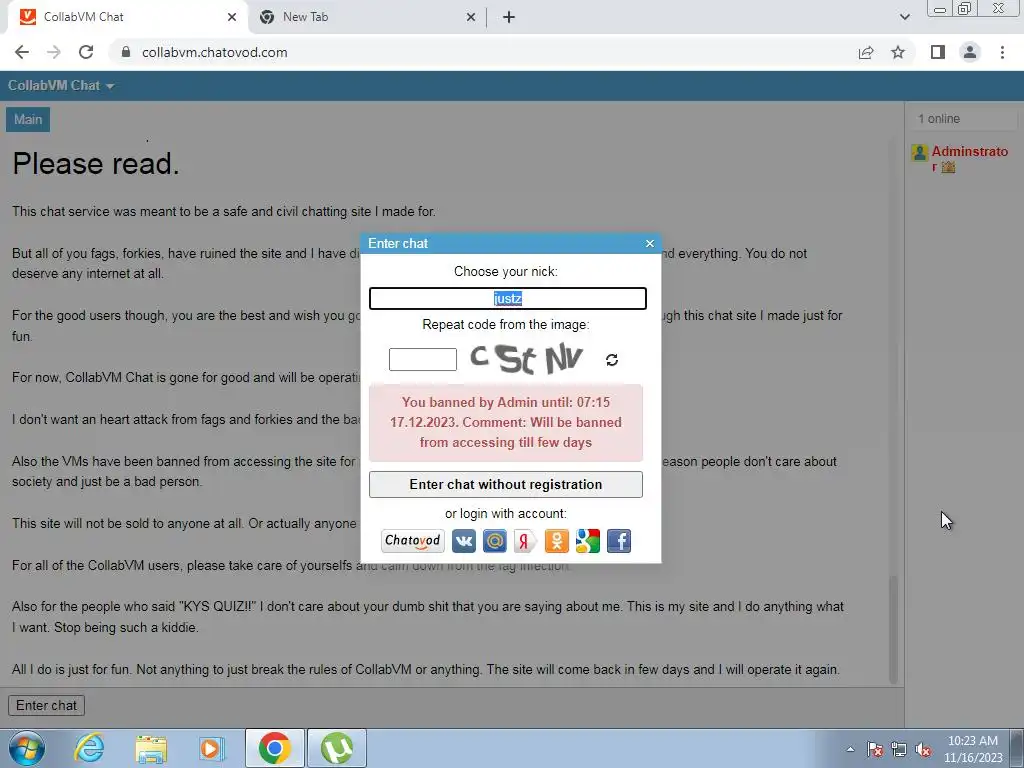Log in with the Mail.ru @ icon
This screenshot has width=1024, height=768.
click(x=494, y=541)
